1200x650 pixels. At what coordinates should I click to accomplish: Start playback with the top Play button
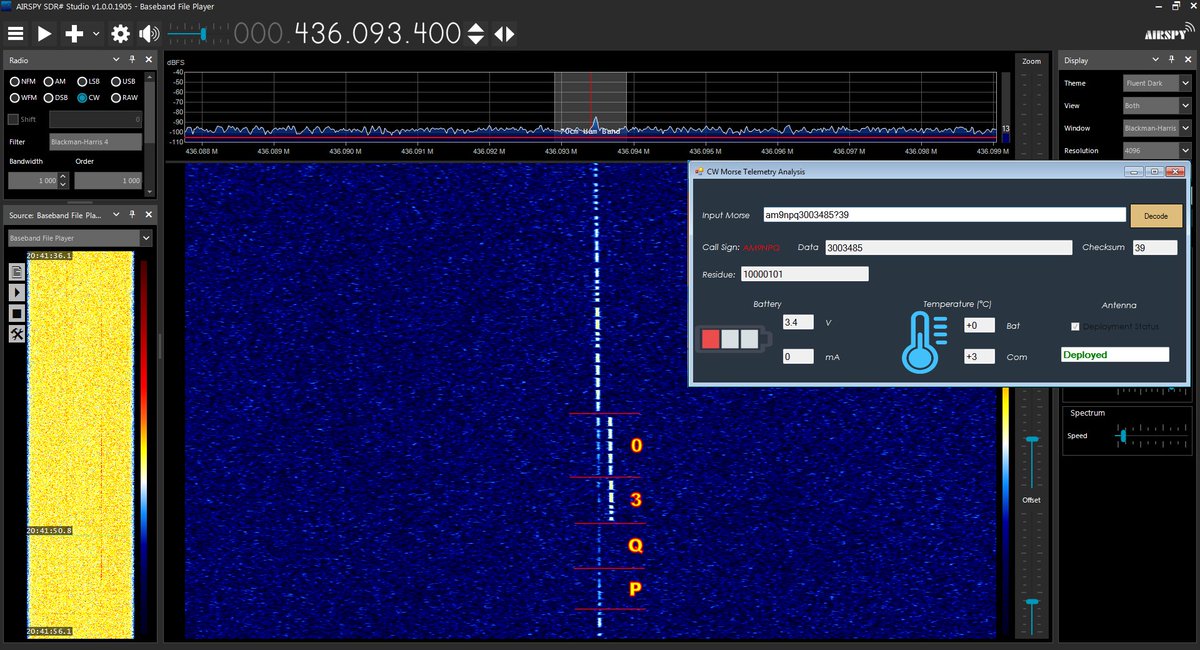point(44,34)
